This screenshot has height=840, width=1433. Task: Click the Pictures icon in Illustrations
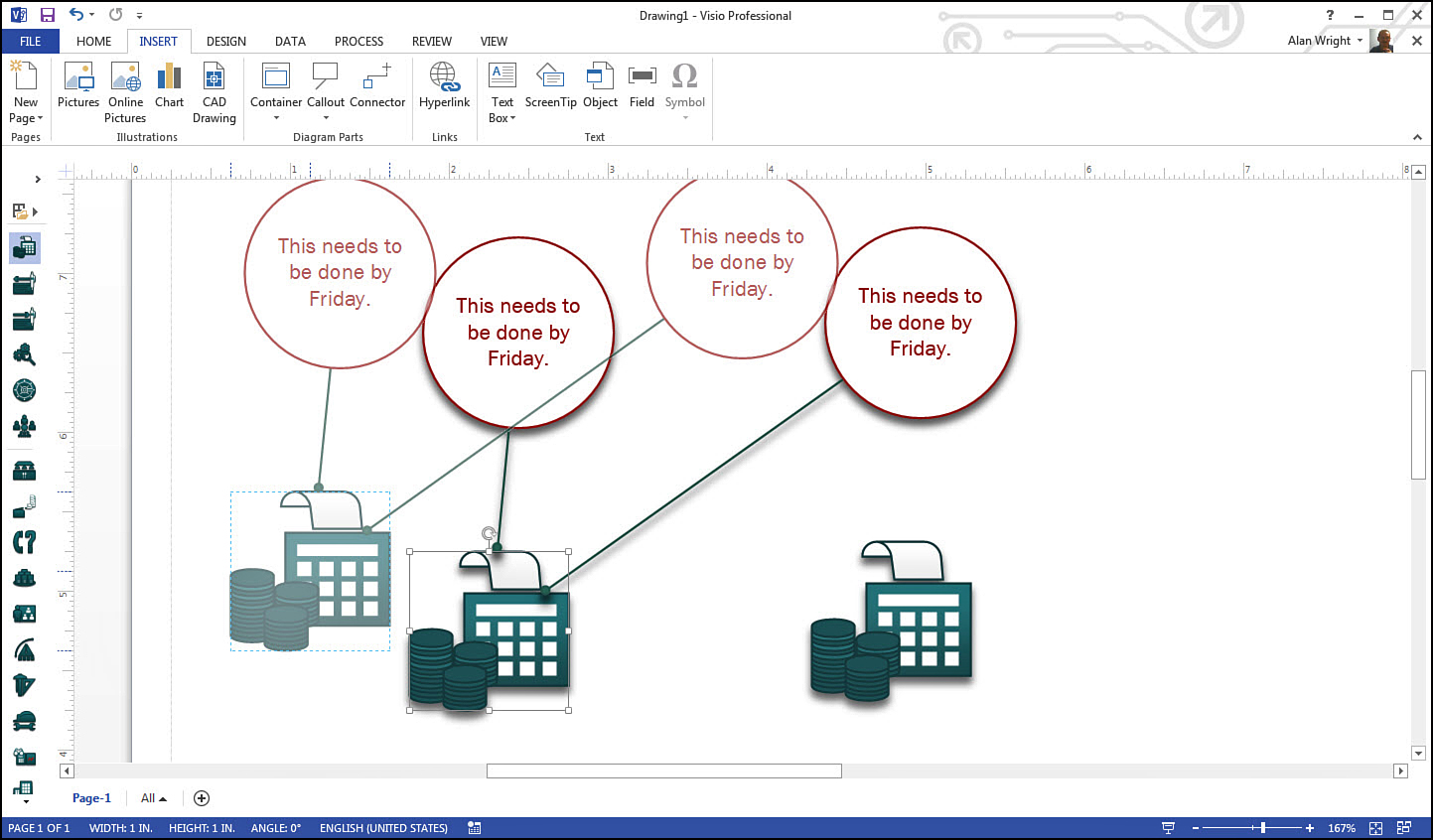click(78, 77)
